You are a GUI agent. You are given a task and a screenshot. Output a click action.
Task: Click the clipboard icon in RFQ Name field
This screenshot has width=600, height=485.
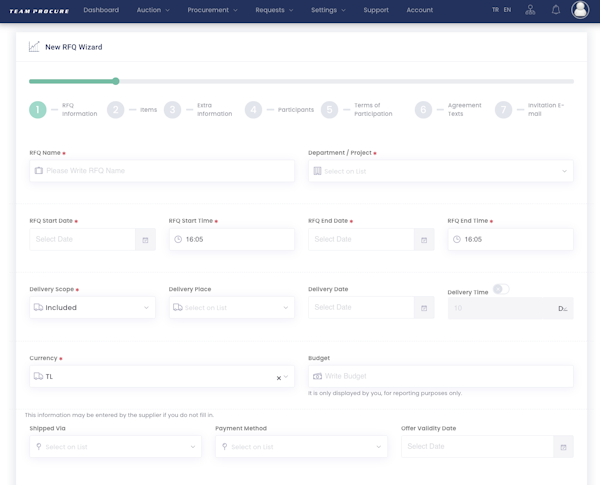[x=39, y=170]
